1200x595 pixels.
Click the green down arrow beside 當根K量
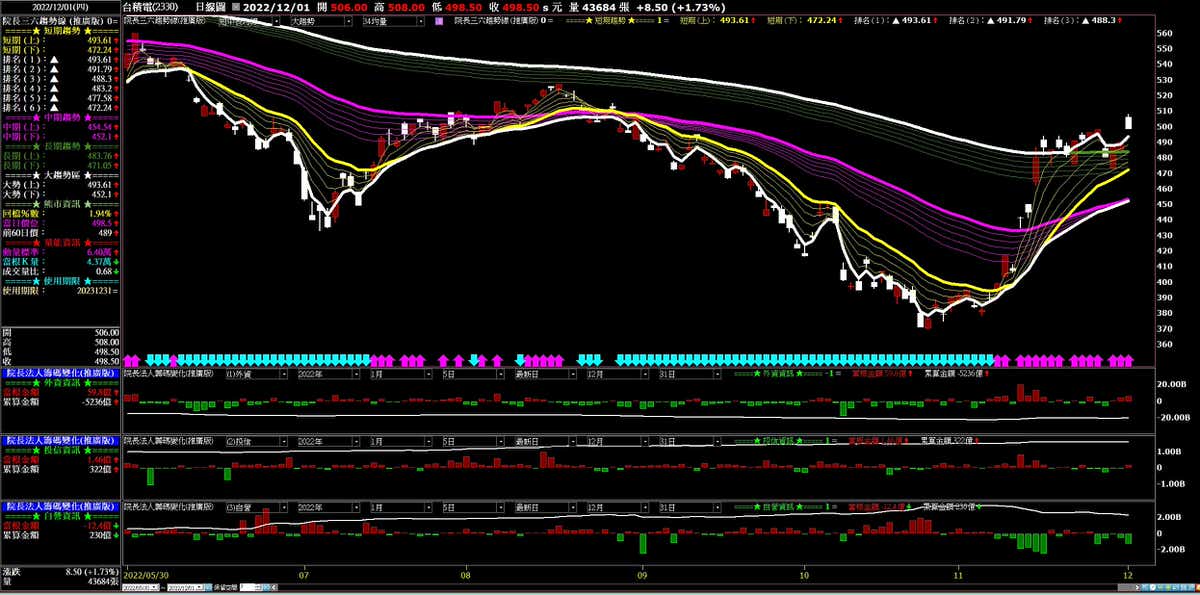116,262
